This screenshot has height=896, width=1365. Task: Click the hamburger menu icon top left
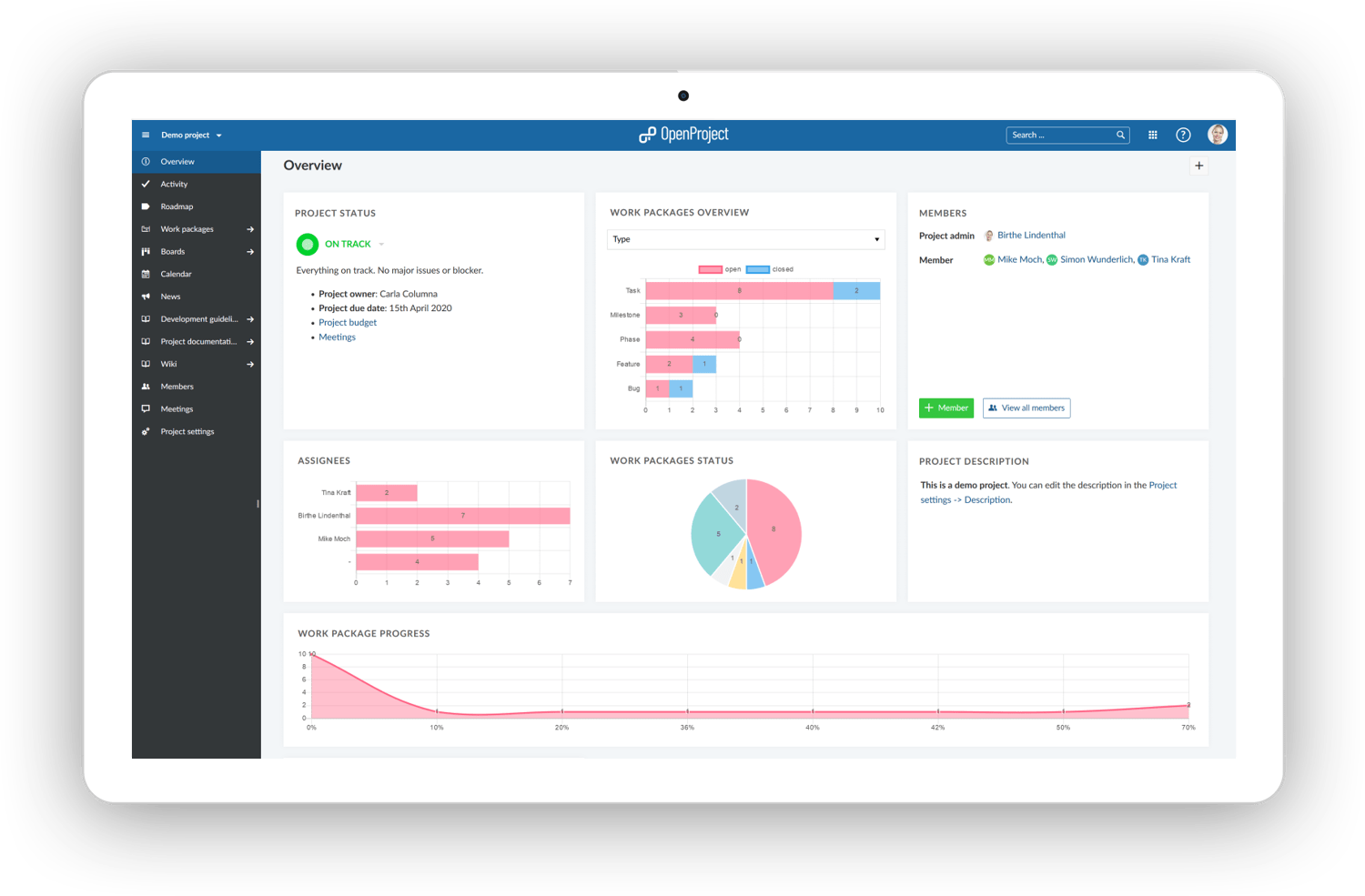(146, 134)
